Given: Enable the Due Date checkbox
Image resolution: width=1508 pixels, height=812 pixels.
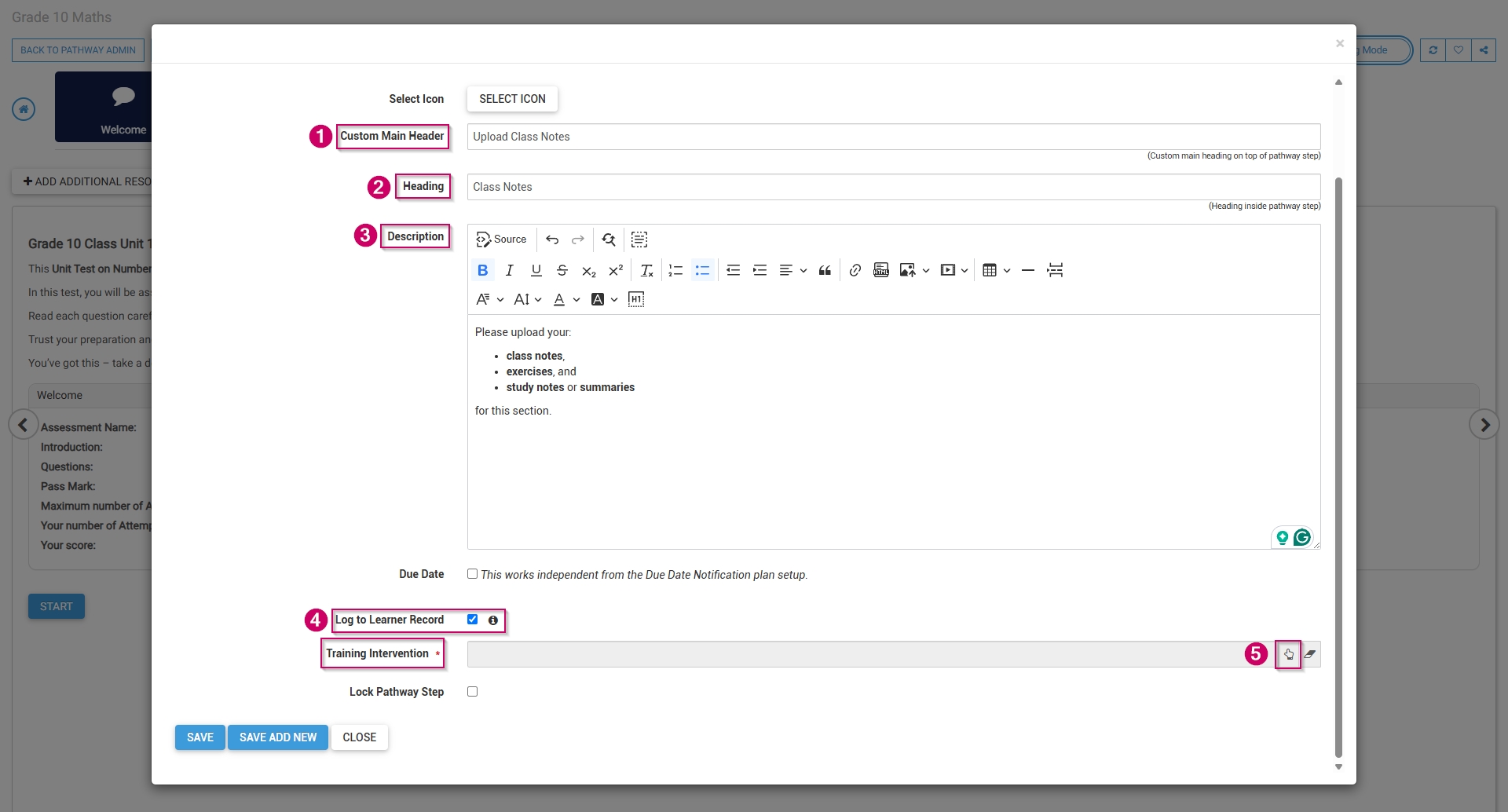Looking at the screenshot, I should point(472,574).
